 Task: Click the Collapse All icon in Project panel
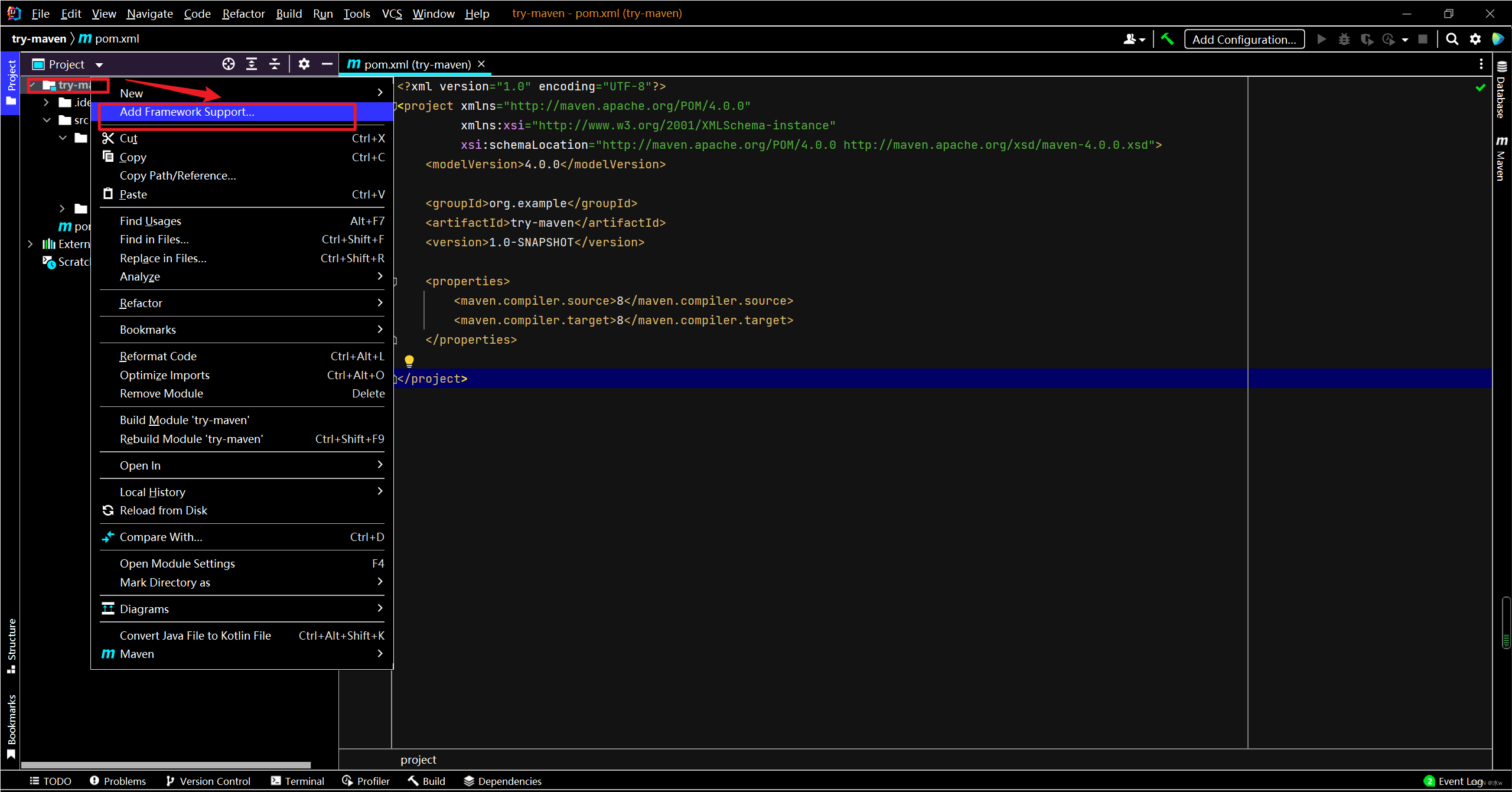coord(275,64)
